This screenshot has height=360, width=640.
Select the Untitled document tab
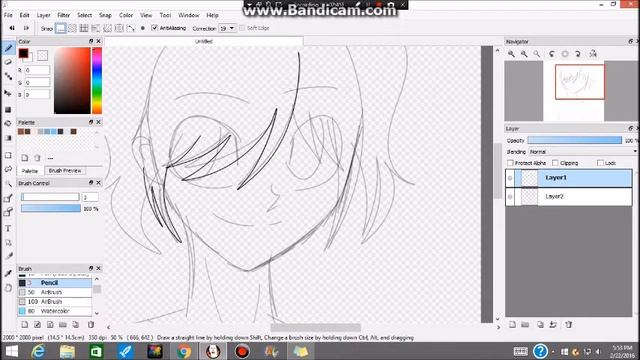(204, 41)
